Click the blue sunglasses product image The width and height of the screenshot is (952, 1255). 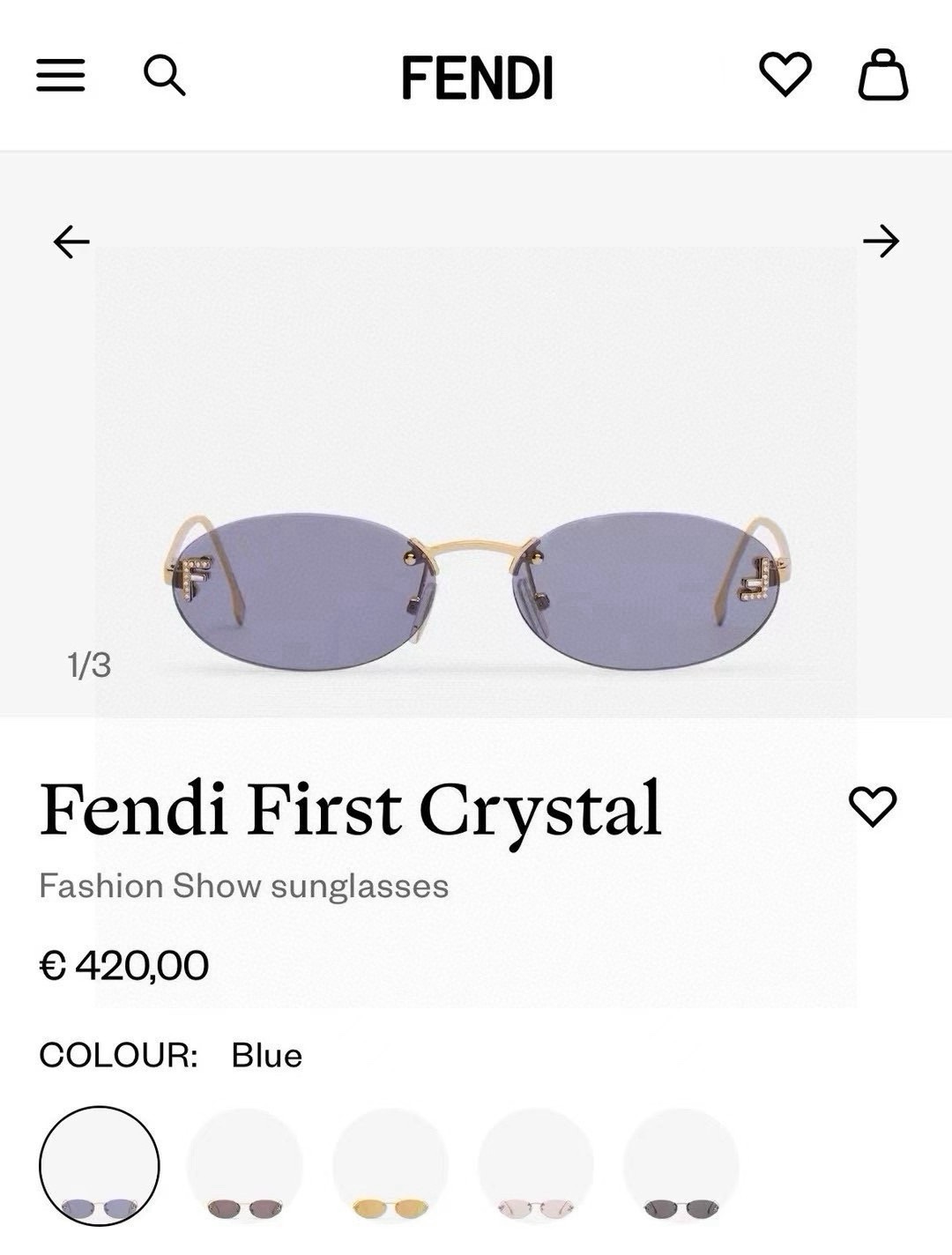[x=476, y=590]
